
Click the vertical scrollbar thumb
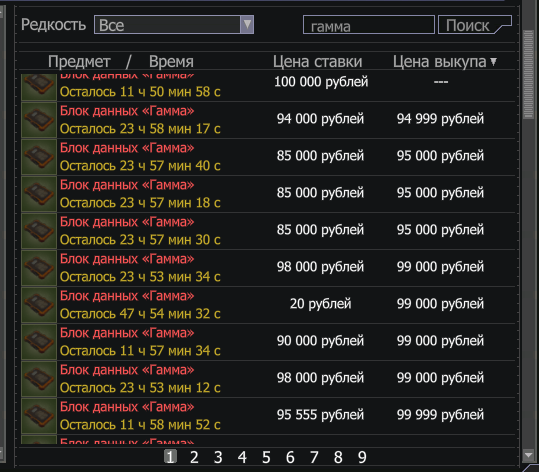click(x=528, y=75)
